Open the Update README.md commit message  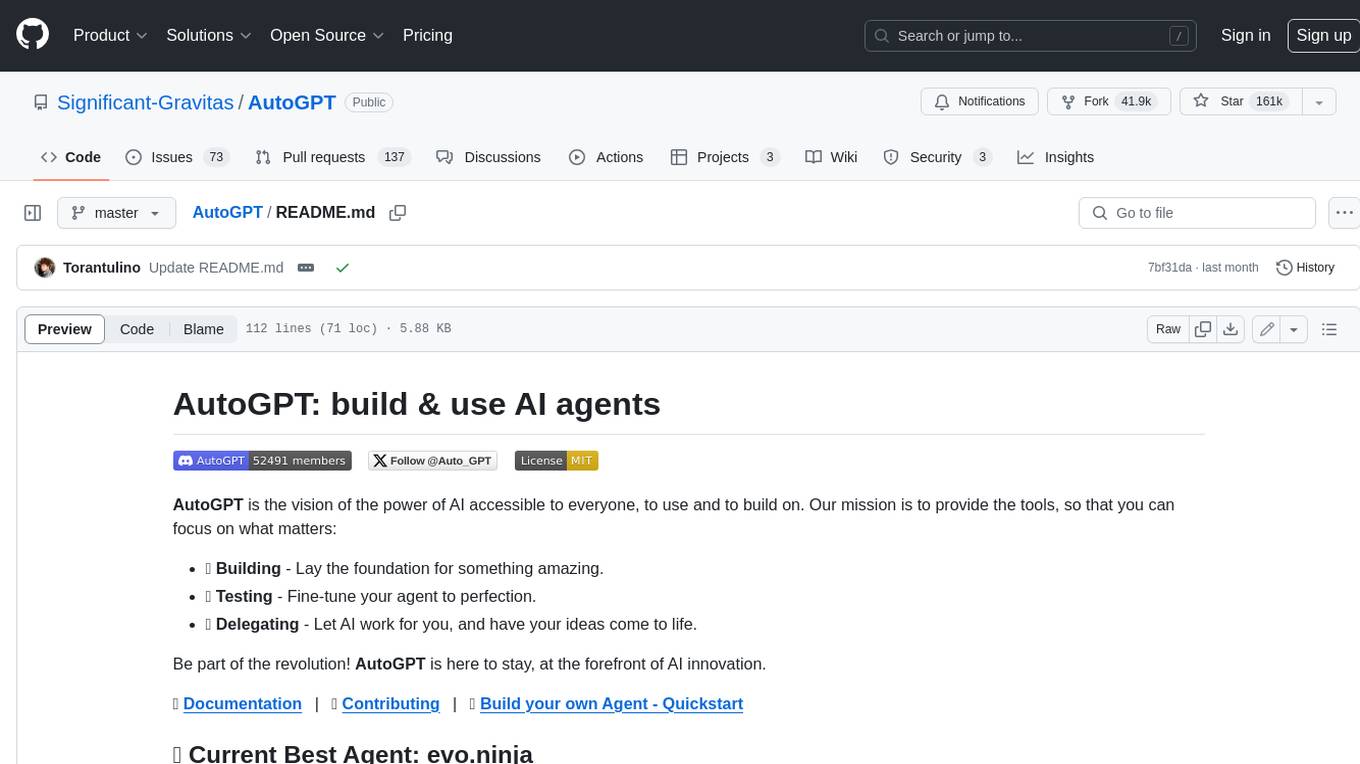click(216, 268)
